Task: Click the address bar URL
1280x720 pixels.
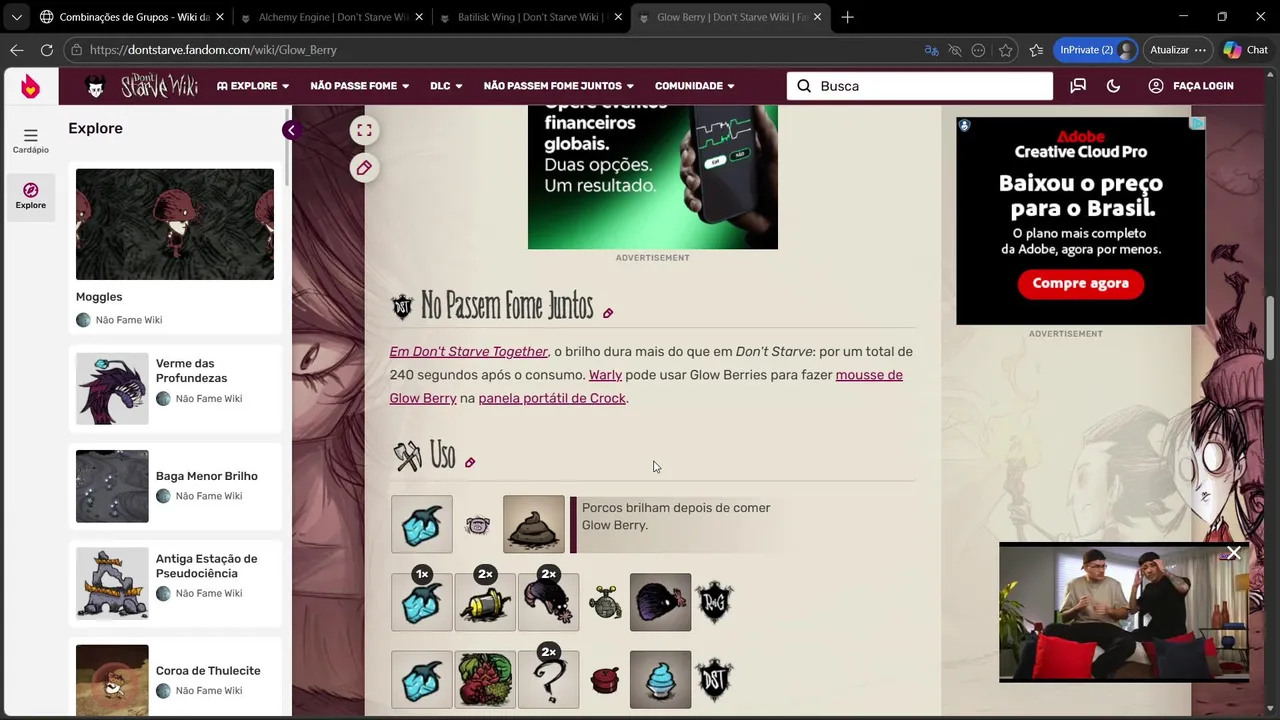Action: (x=213, y=50)
